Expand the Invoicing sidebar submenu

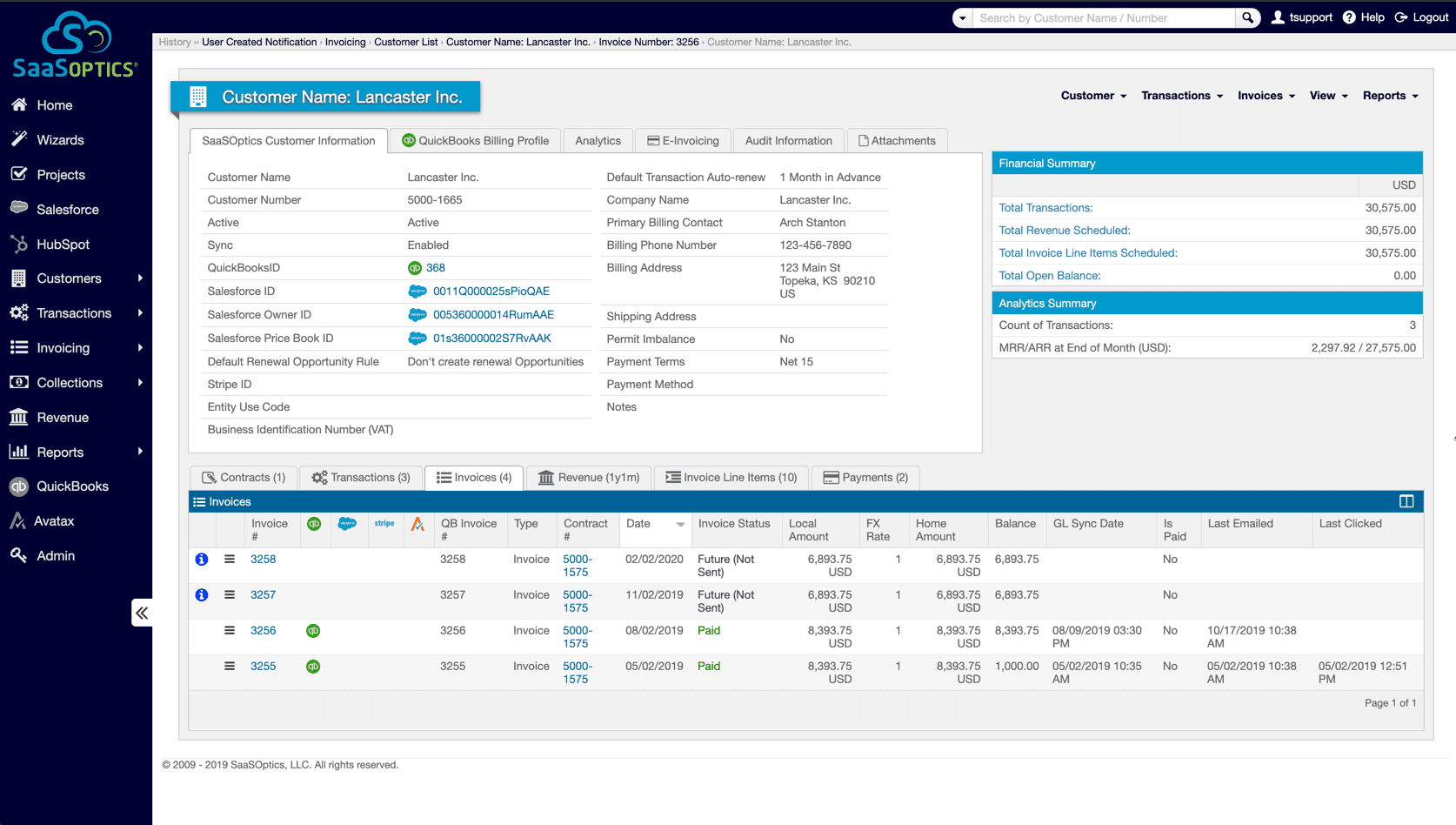pyautogui.click(x=140, y=348)
